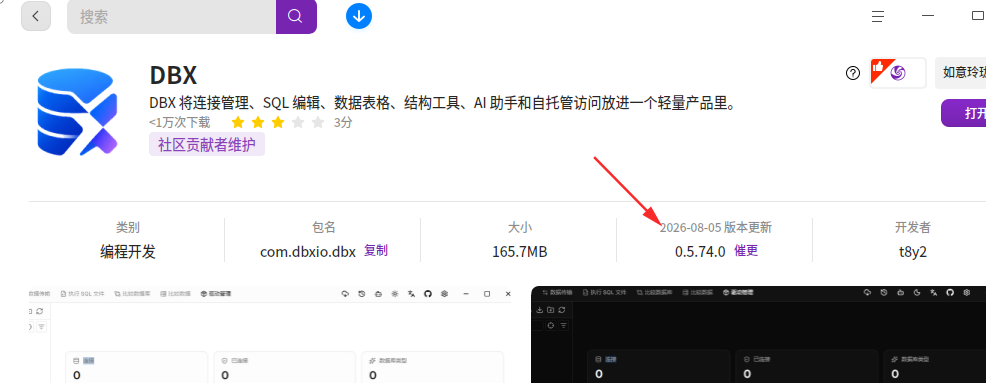Minimize the app store window

tap(928, 16)
